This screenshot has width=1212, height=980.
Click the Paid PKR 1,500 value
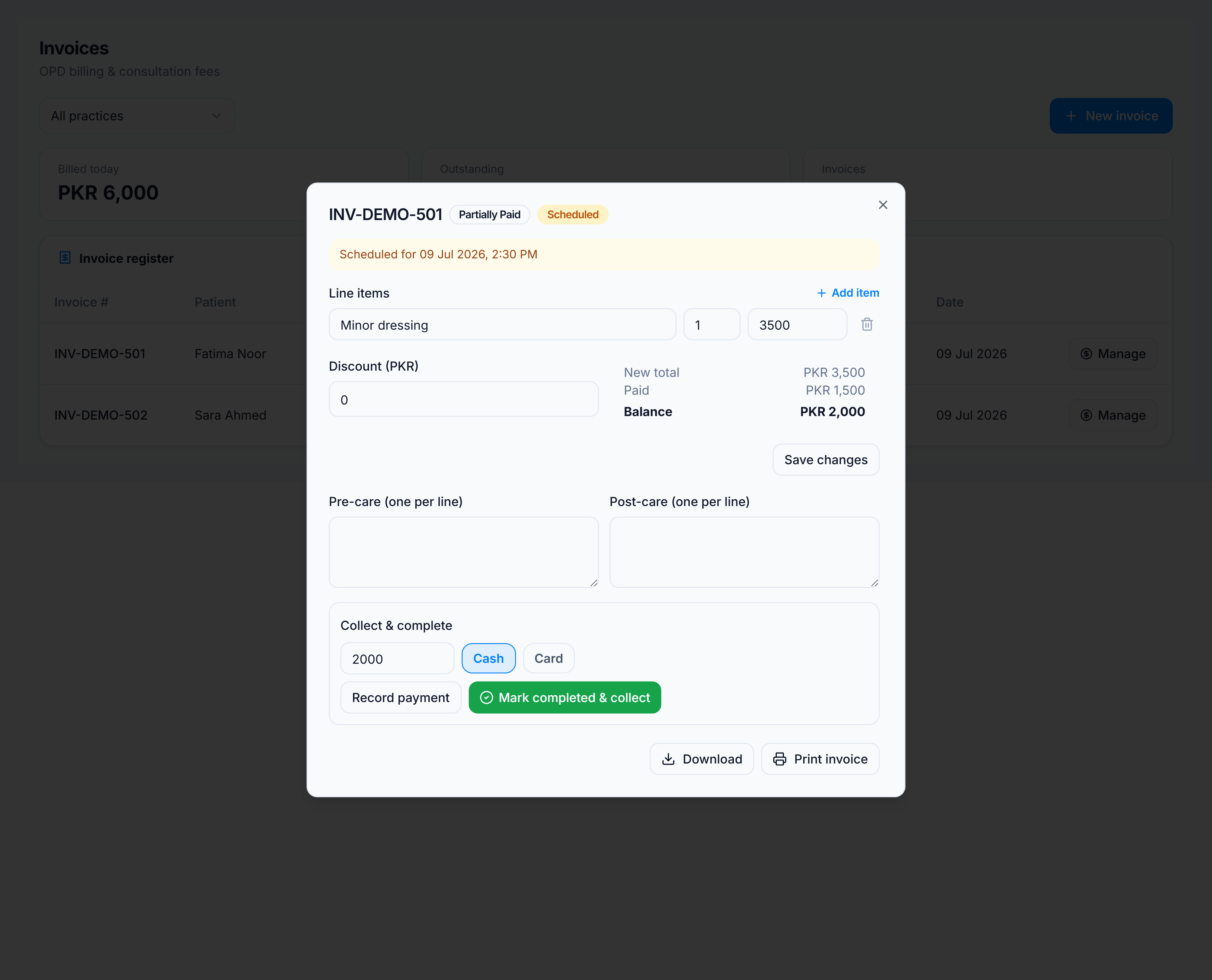click(835, 390)
